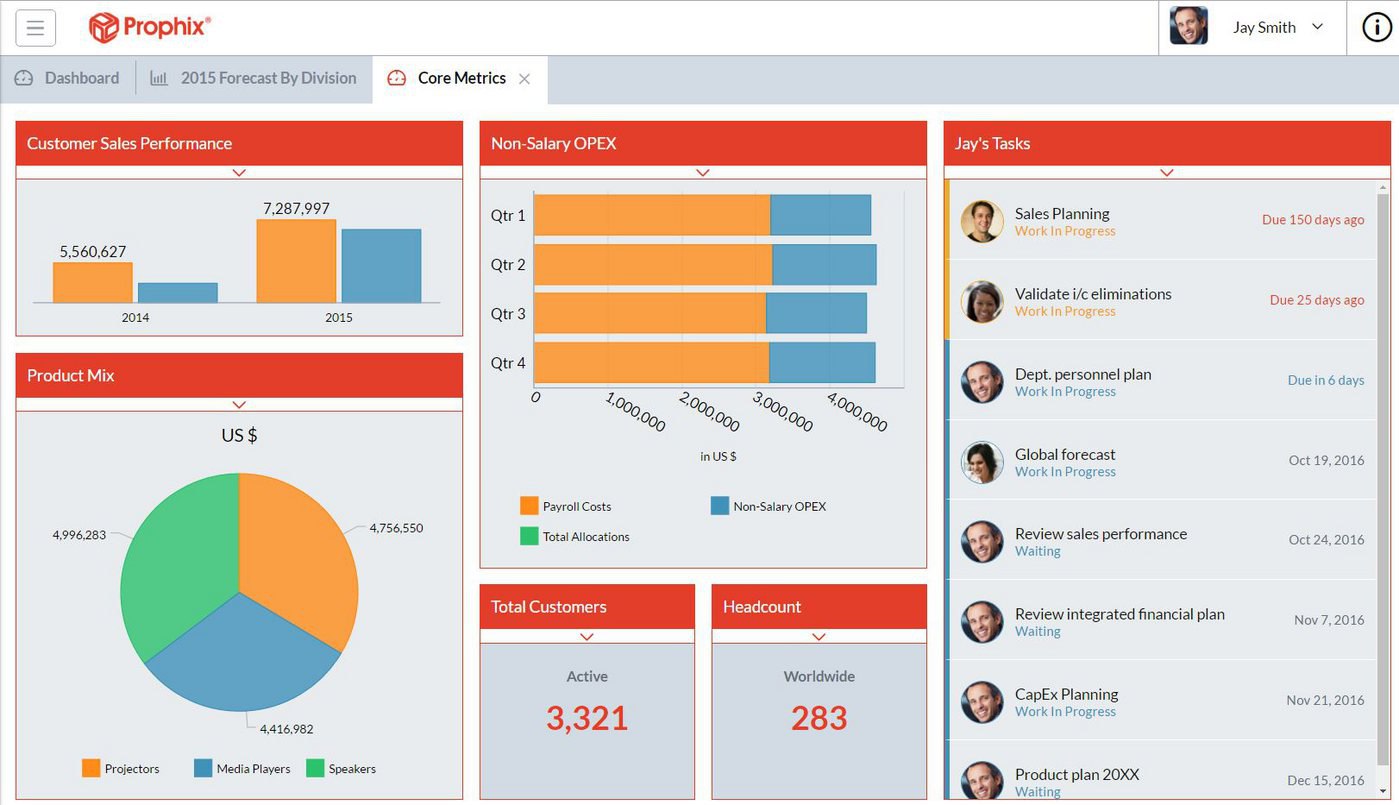Click Jay Smith's profile picture
This screenshot has height=805, width=1399.
point(1189,27)
